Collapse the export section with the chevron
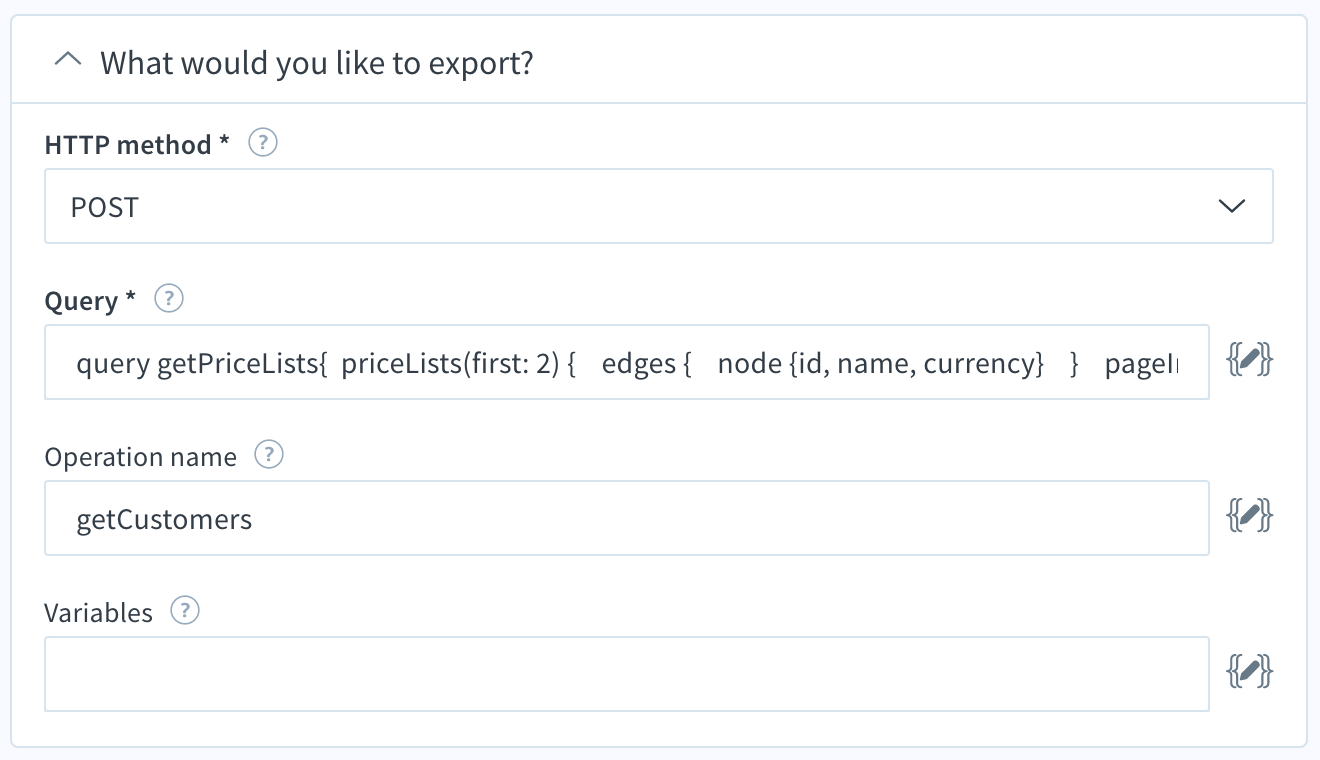Image resolution: width=1320 pixels, height=760 pixels. [x=68, y=61]
